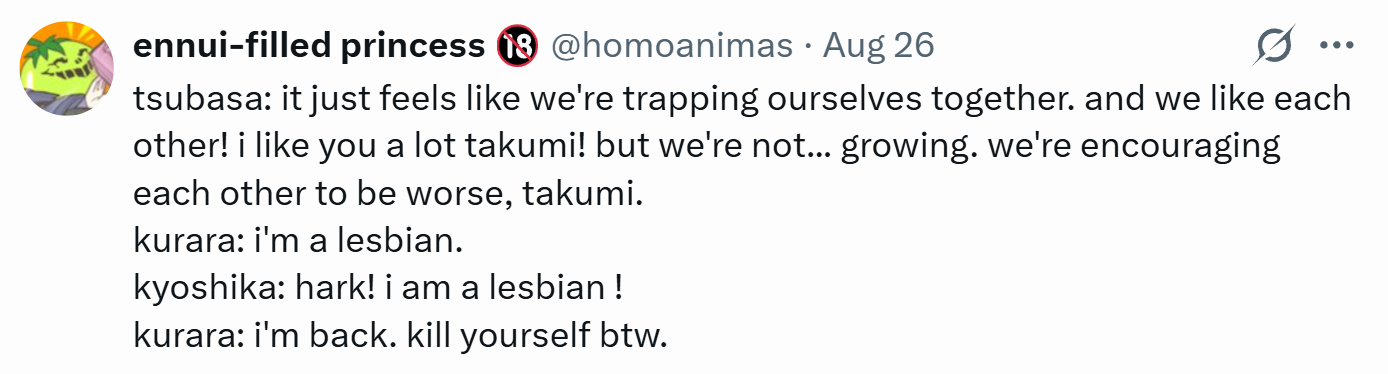Open the ennui-filled princess display name
The height and width of the screenshot is (374, 1388).
coord(309,45)
